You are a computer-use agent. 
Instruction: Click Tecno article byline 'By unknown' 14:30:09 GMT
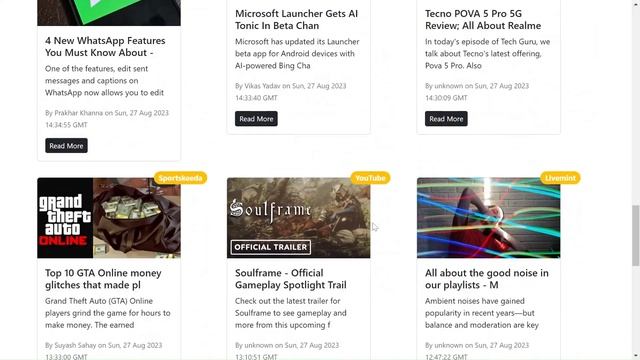click(477, 92)
